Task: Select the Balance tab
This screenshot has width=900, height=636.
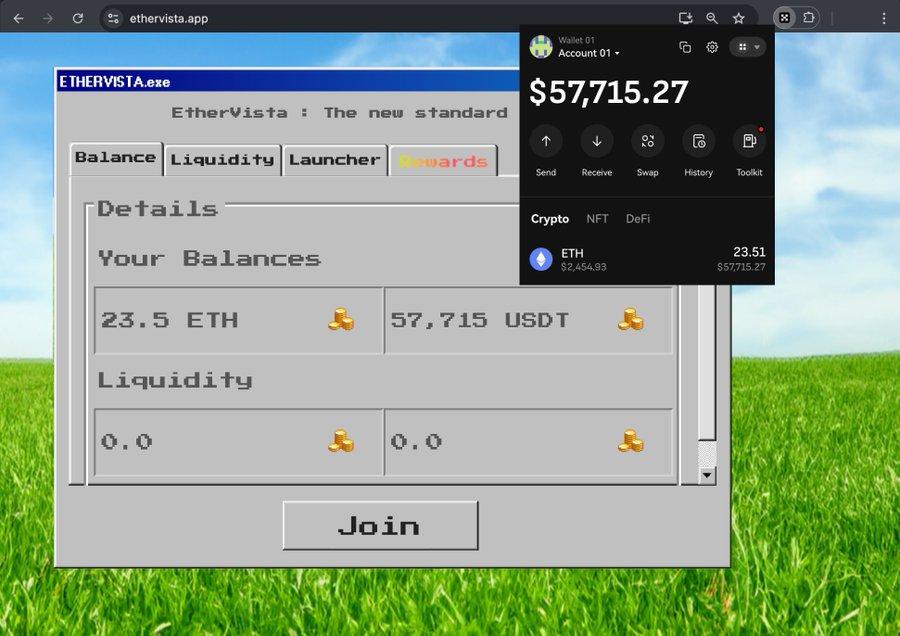Action: click(x=116, y=158)
